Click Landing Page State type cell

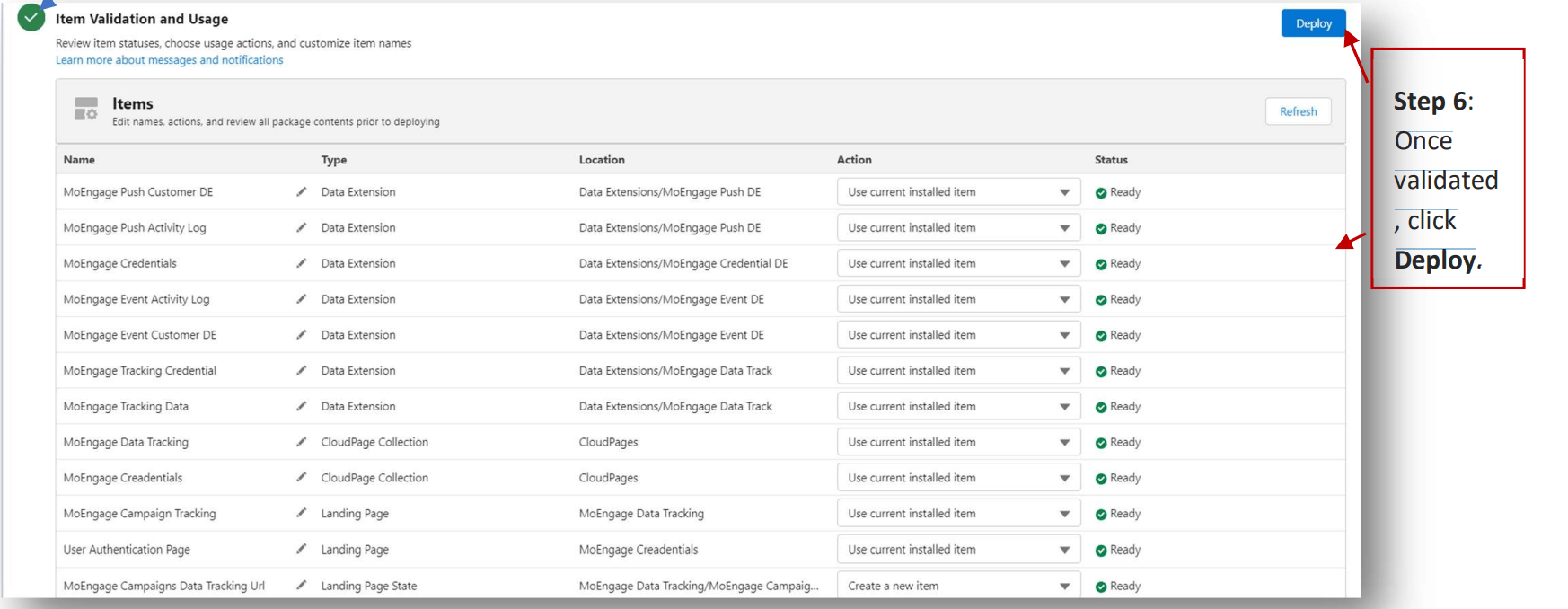tap(369, 586)
